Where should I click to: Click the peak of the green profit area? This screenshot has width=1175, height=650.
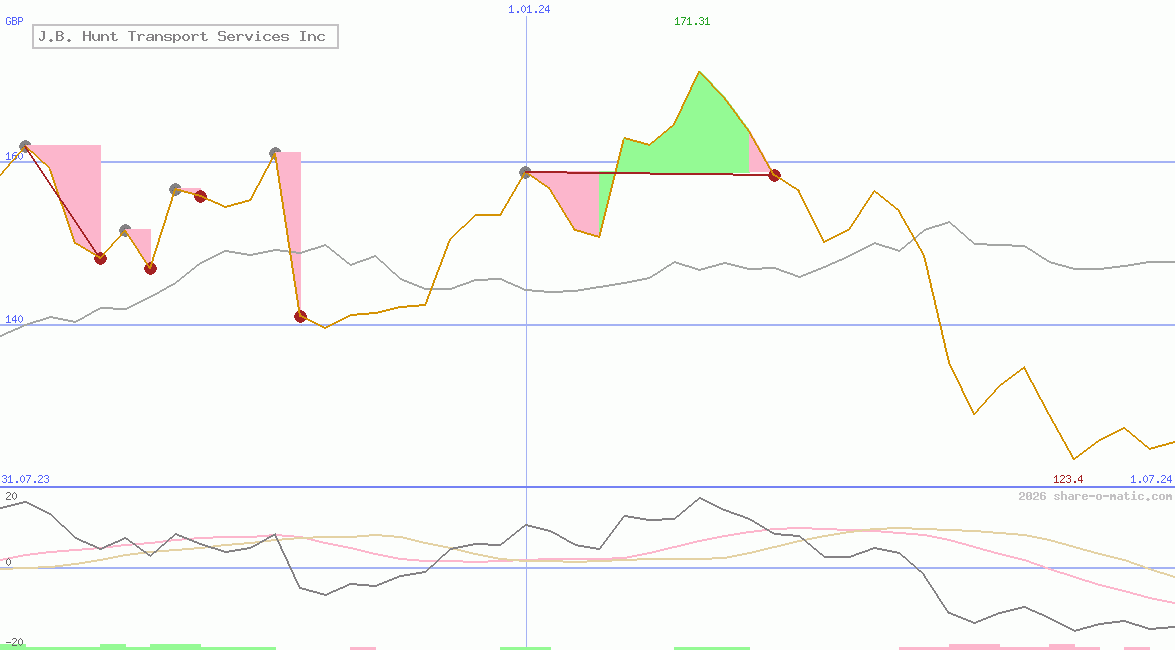[699, 72]
